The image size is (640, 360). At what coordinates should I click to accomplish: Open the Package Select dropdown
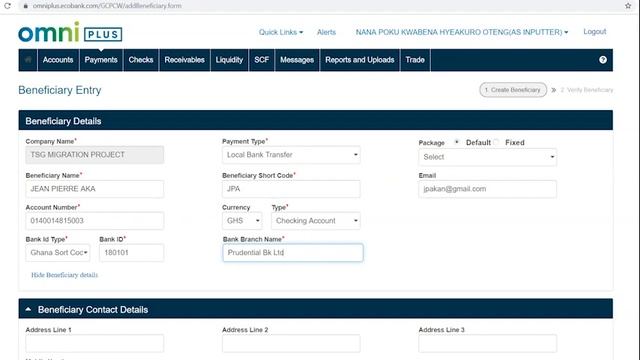[487, 157]
